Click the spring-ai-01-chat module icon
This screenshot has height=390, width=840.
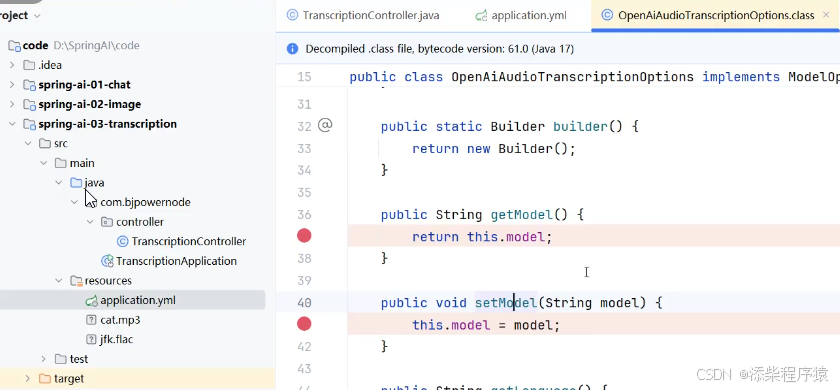tap(29, 85)
